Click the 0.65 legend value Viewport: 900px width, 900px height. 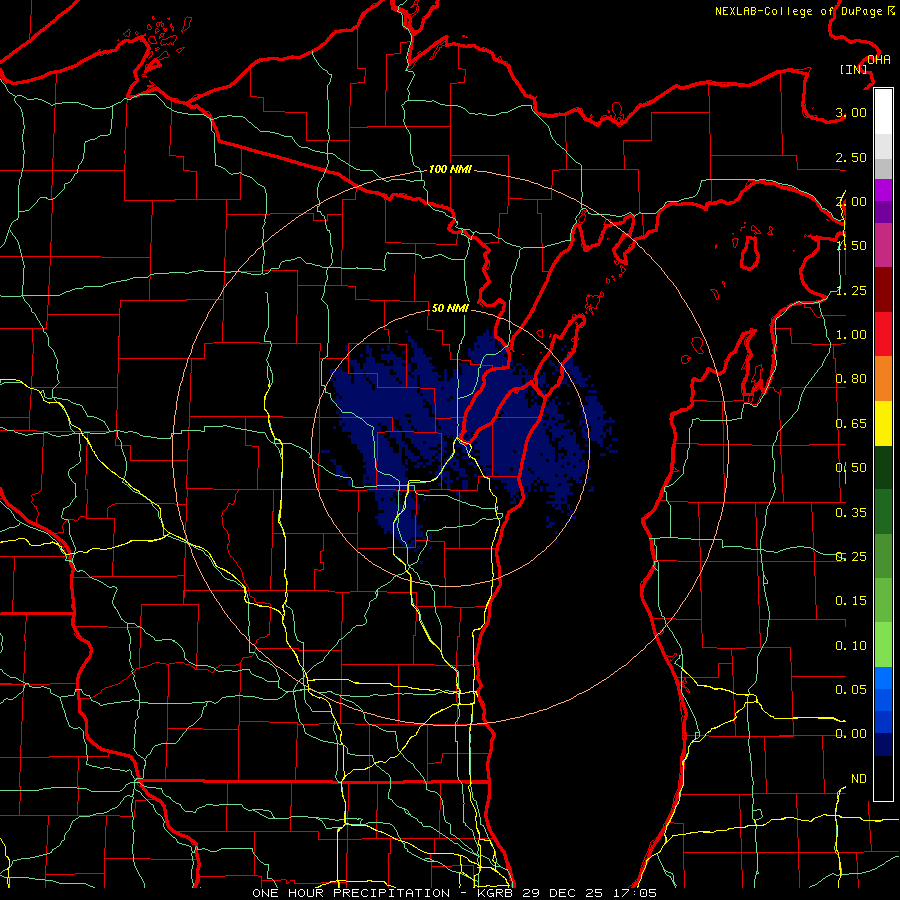(851, 424)
